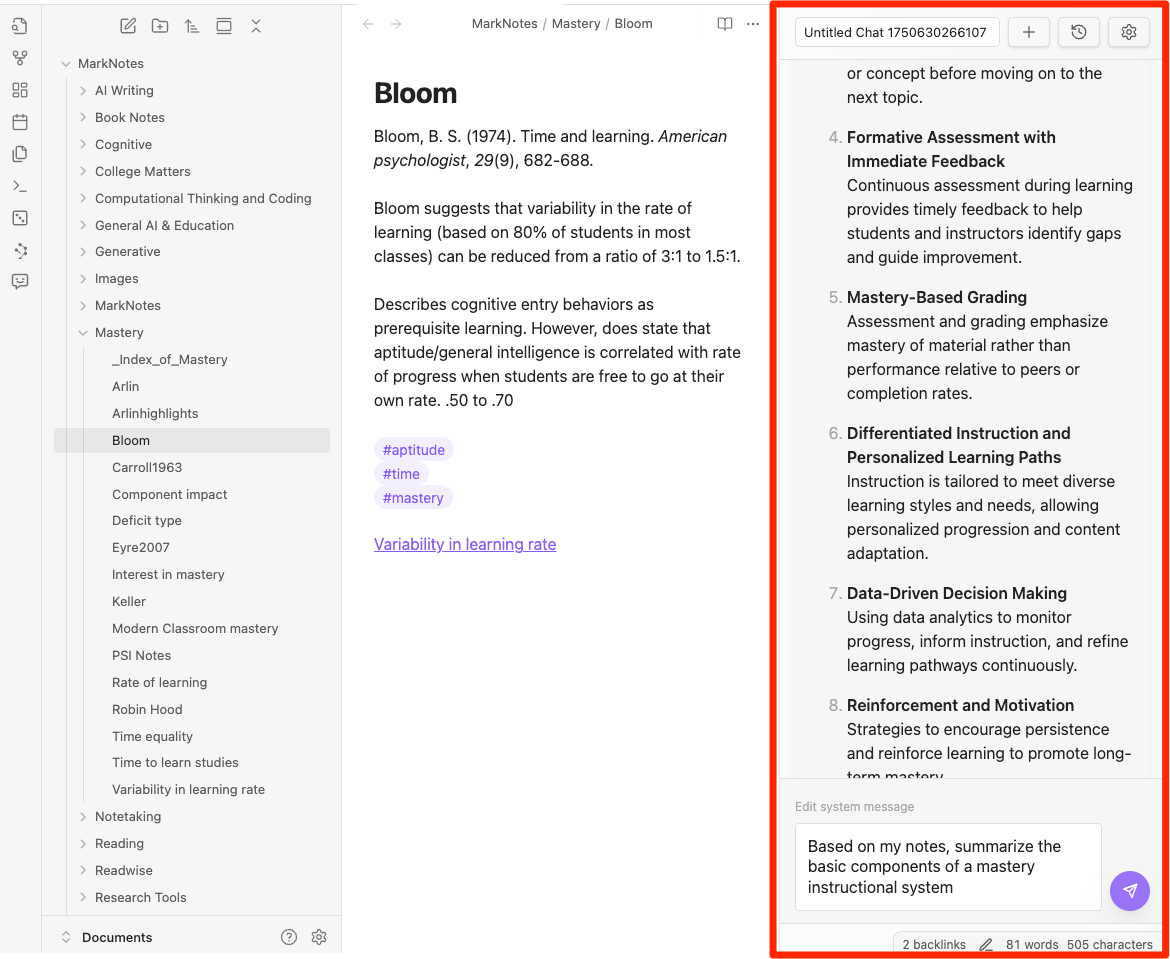Click the Mastery breadcrumb in the note header
This screenshot has height=959, width=1170.
pyautogui.click(x=576, y=24)
